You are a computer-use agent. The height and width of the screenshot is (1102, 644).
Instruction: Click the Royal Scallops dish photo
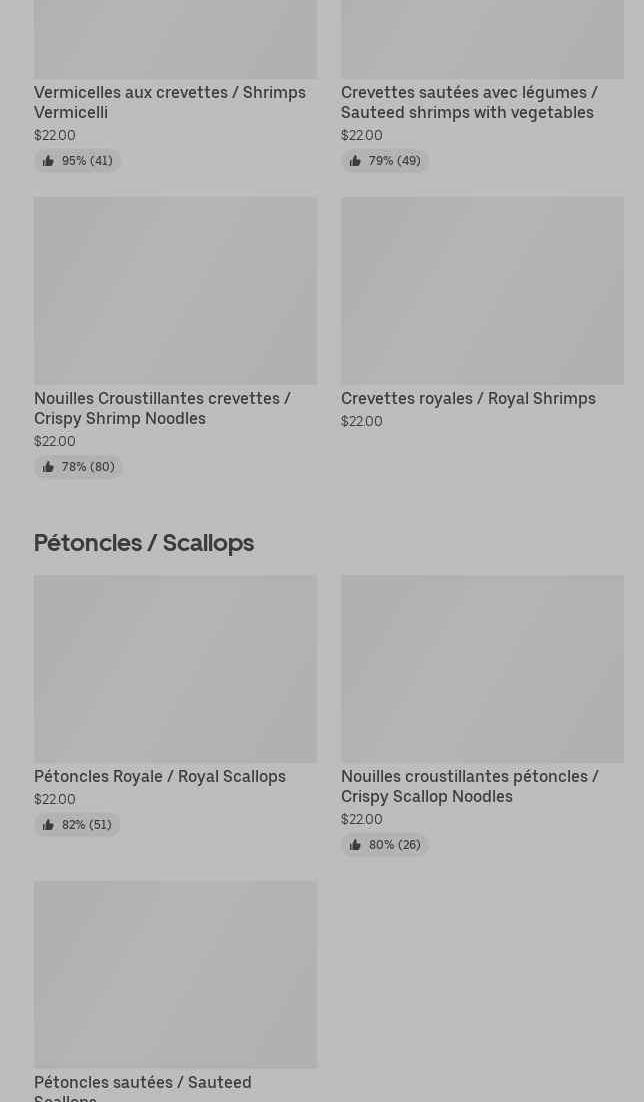click(x=175, y=668)
